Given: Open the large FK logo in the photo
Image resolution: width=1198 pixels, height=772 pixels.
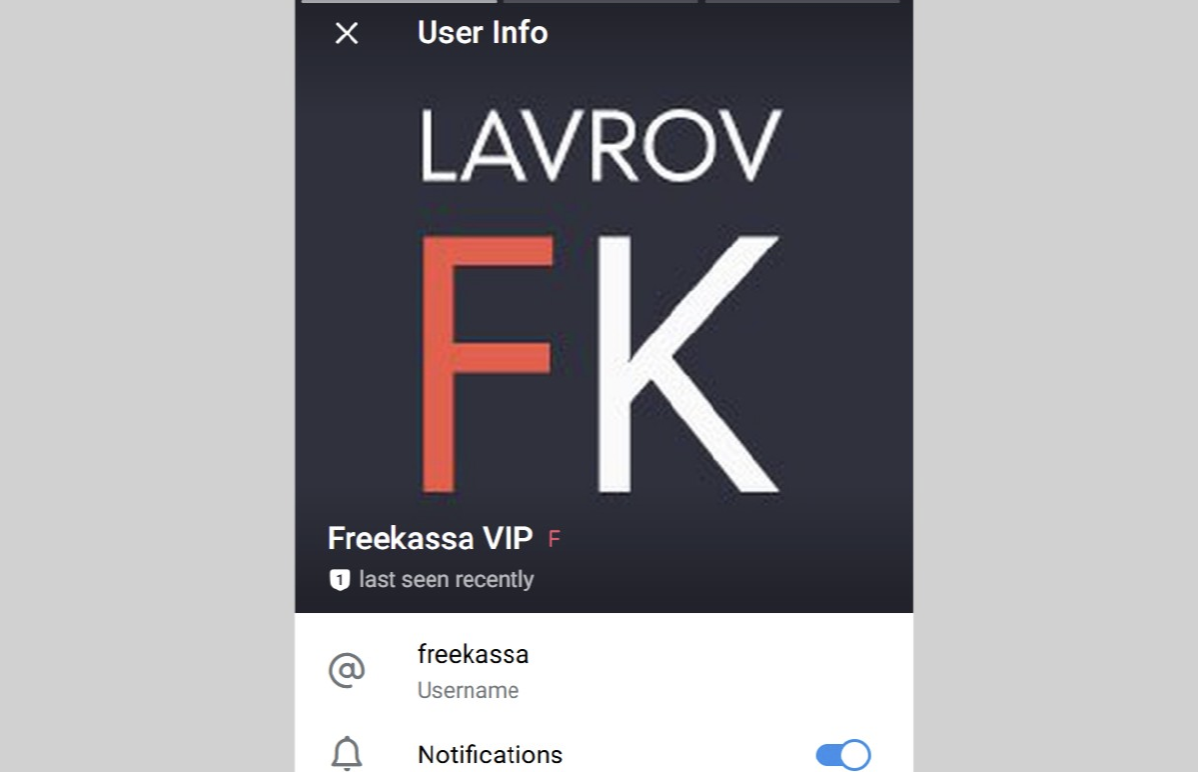Looking at the screenshot, I should coord(601,364).
